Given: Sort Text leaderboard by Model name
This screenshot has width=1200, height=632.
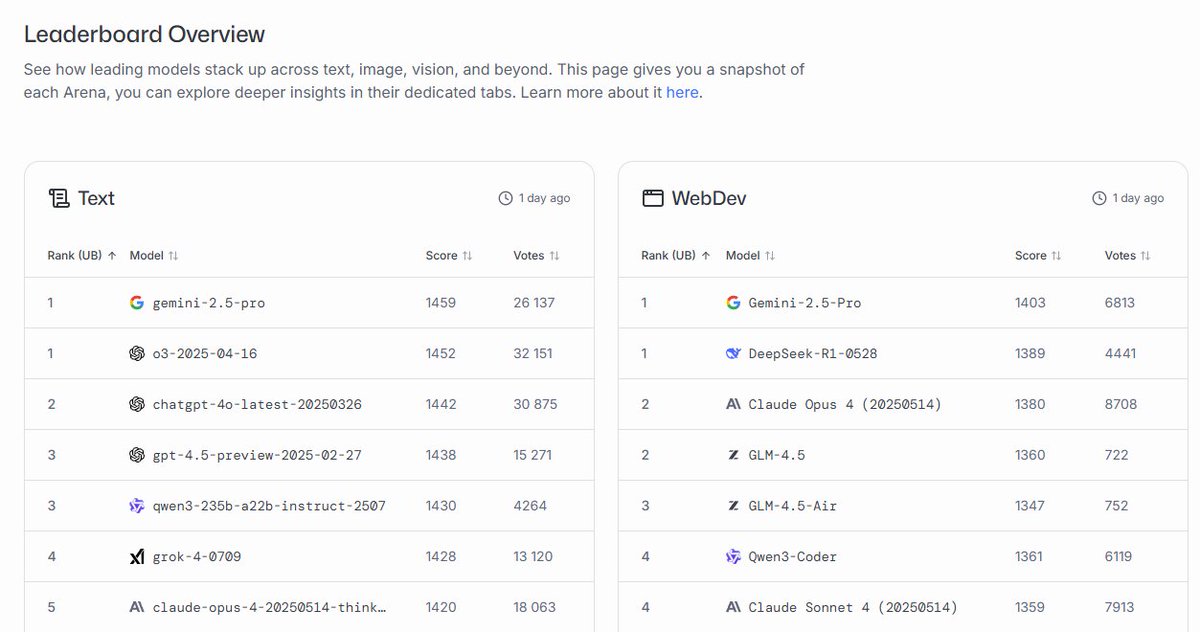Looking at the screenshot, I should tap(153, 256).
